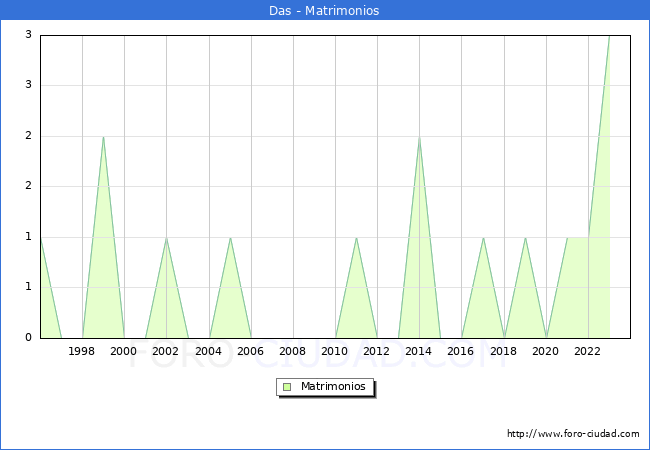The width and height of the screenshot is (650, 450).
Task: Click the 2011 peak data point
Action: tap(357, 238)
